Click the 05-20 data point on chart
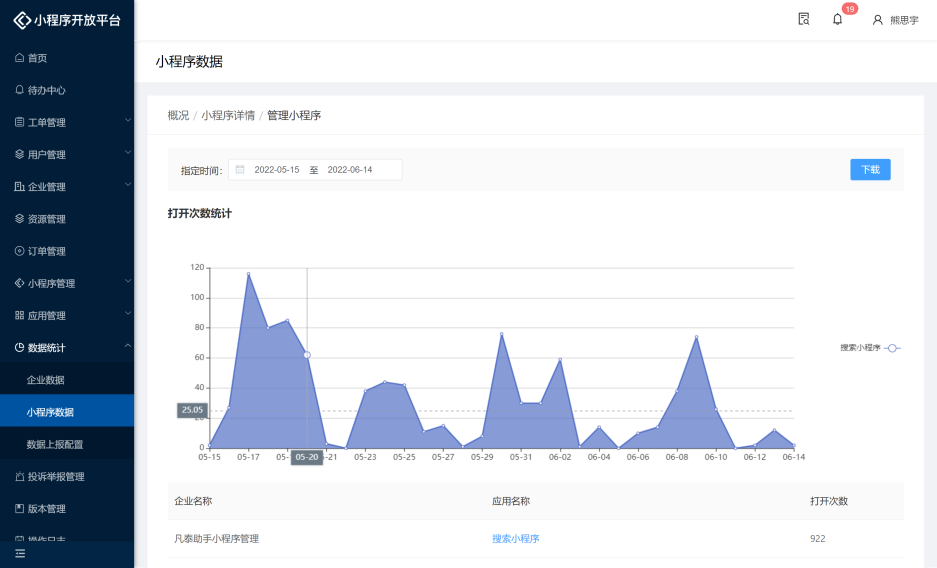The height and width of the screenshot is (568, 937). pos(307,355)
